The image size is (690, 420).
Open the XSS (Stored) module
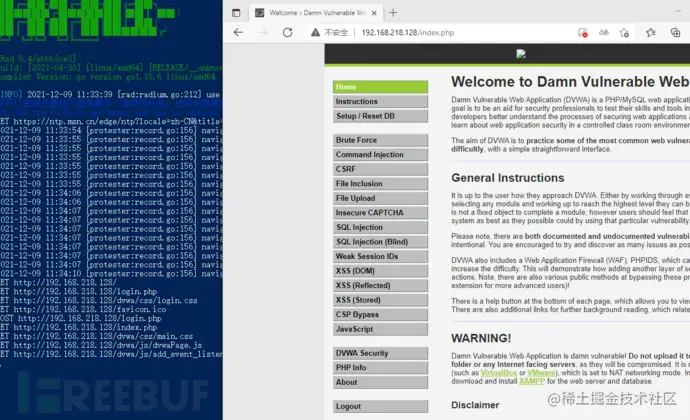click(380, 300)
